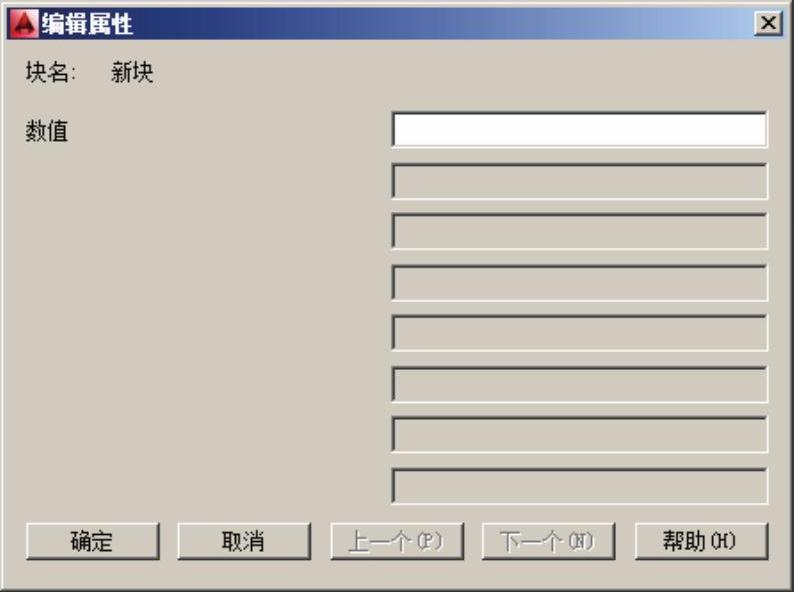Click the 块名 label
Screen dimensions: 794x592
[x=51, y=72]
